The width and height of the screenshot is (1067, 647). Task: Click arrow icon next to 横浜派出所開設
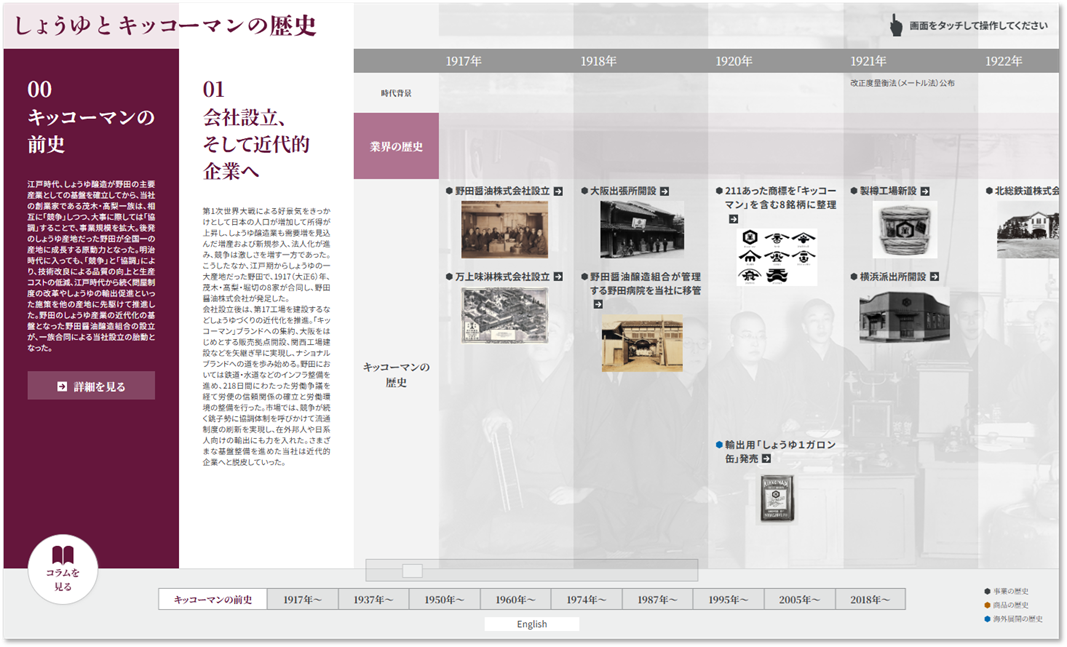934,277
